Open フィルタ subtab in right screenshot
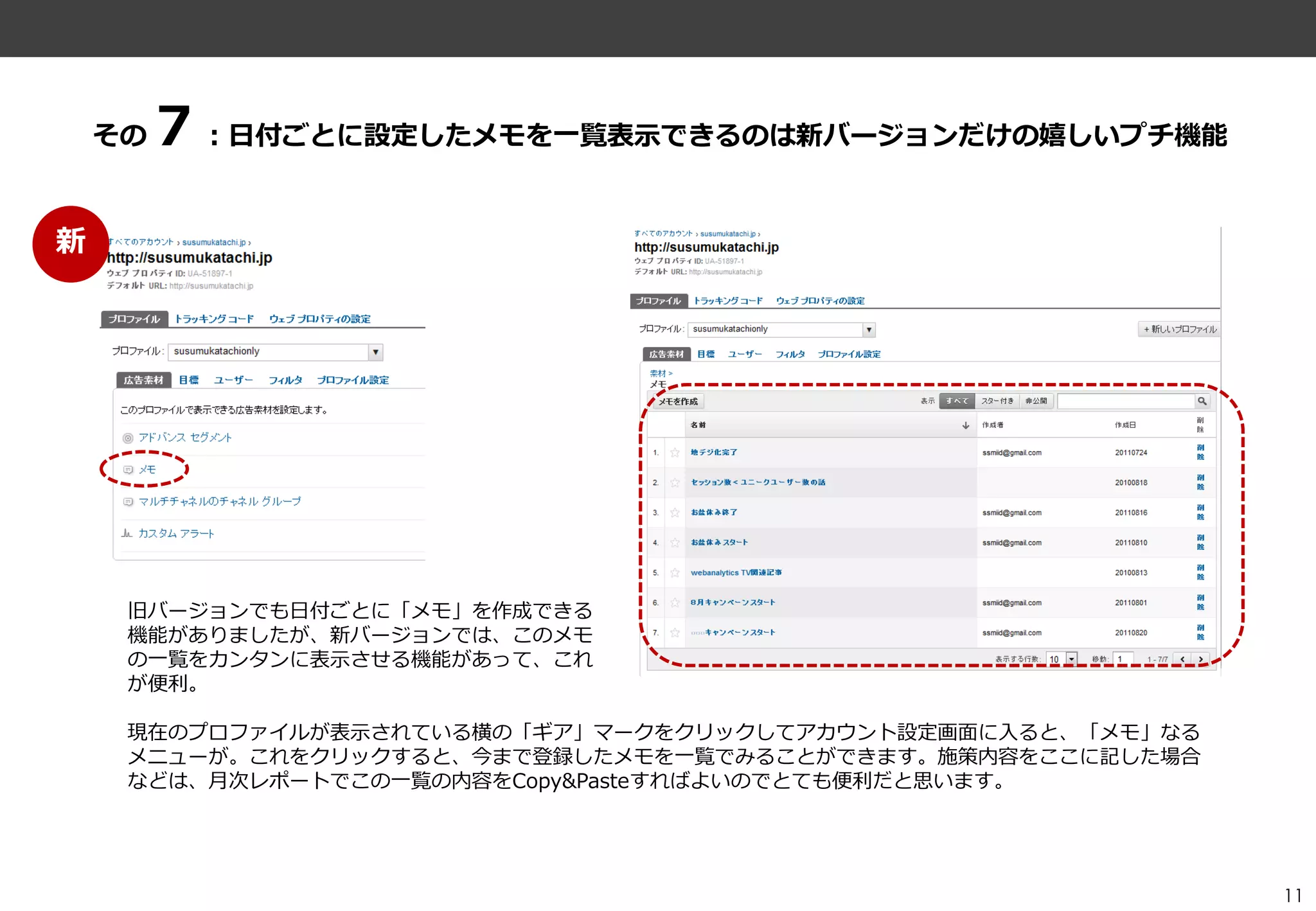 790,354
